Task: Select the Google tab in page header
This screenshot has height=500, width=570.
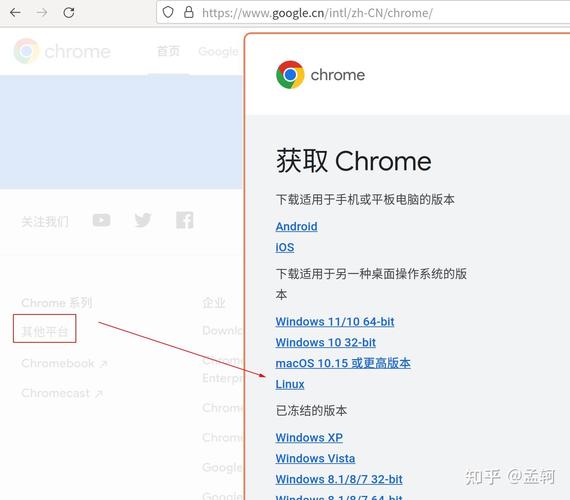Action: pyautogui.click(x=218, y=52)
